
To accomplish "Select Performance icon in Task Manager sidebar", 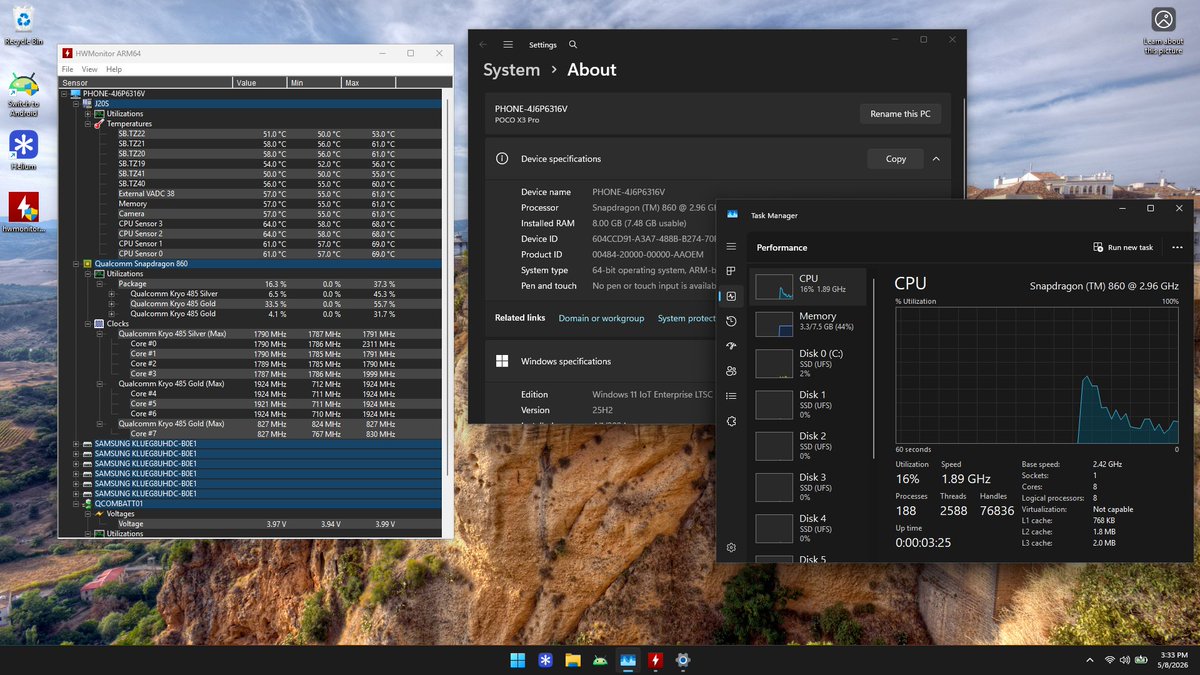I will [x=731, y=296].
